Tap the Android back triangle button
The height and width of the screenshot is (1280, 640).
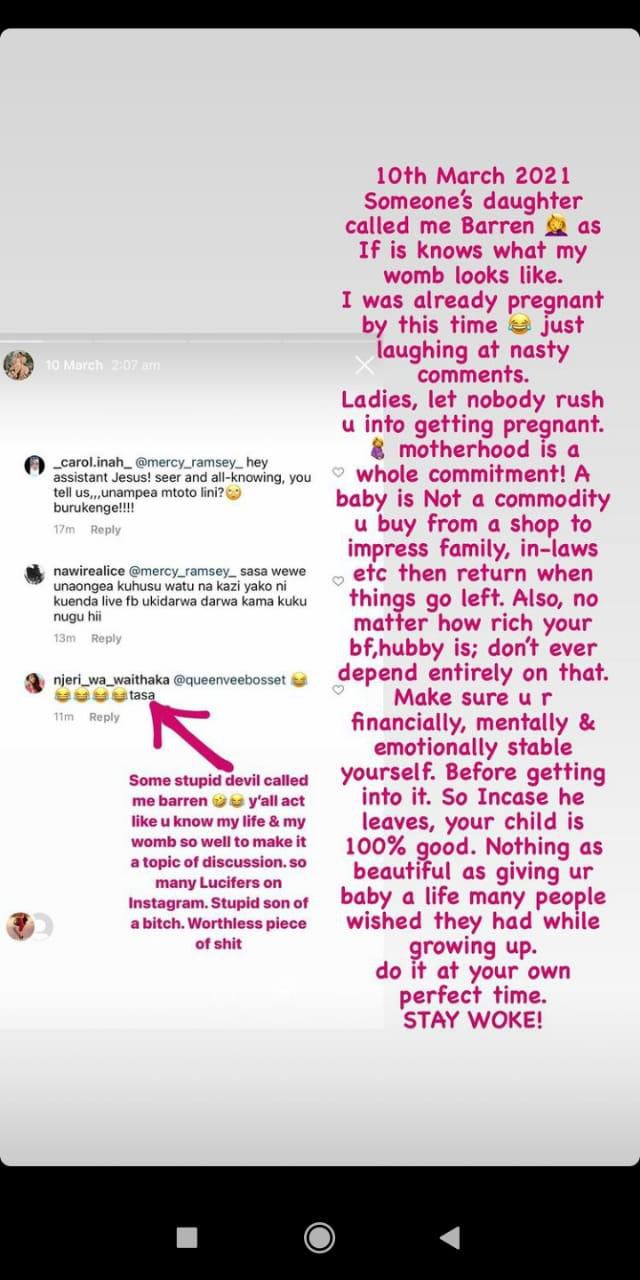(x=450, y=1237)
